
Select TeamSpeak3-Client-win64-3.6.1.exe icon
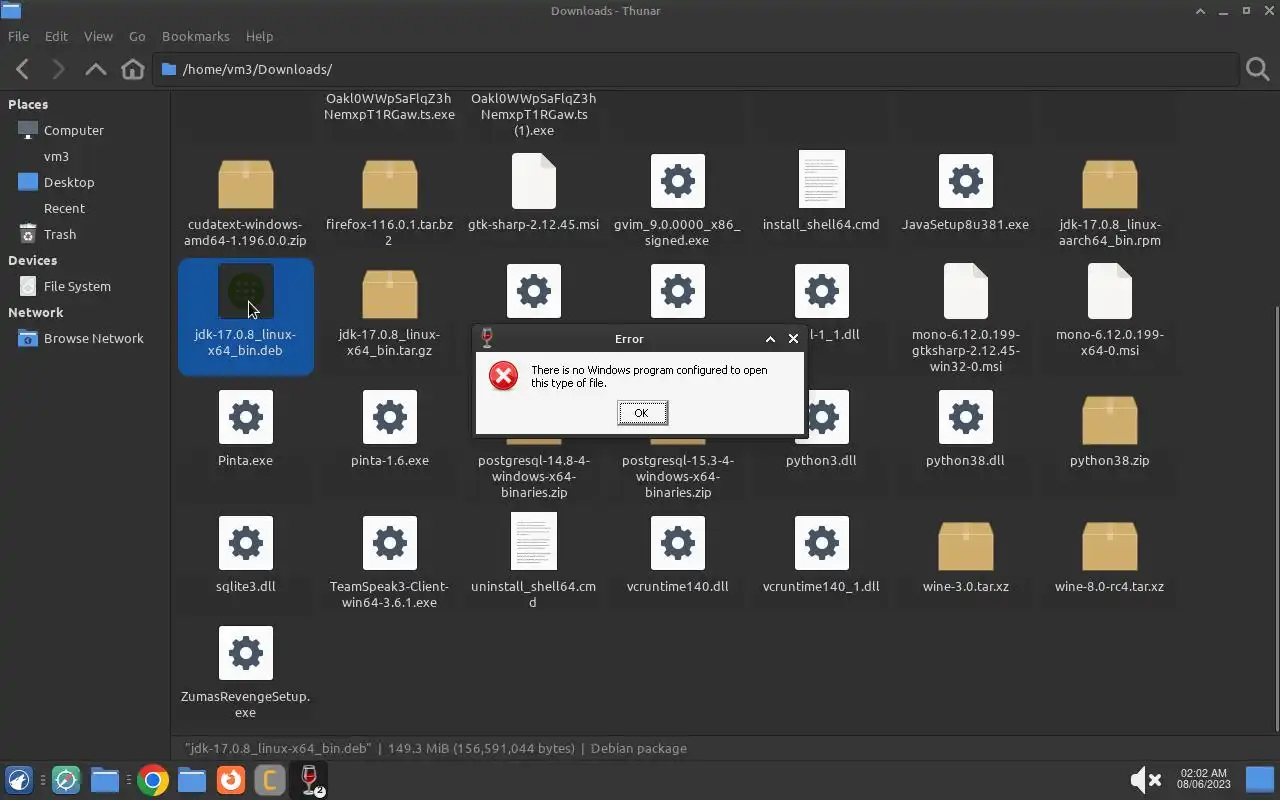coord(390,543)
